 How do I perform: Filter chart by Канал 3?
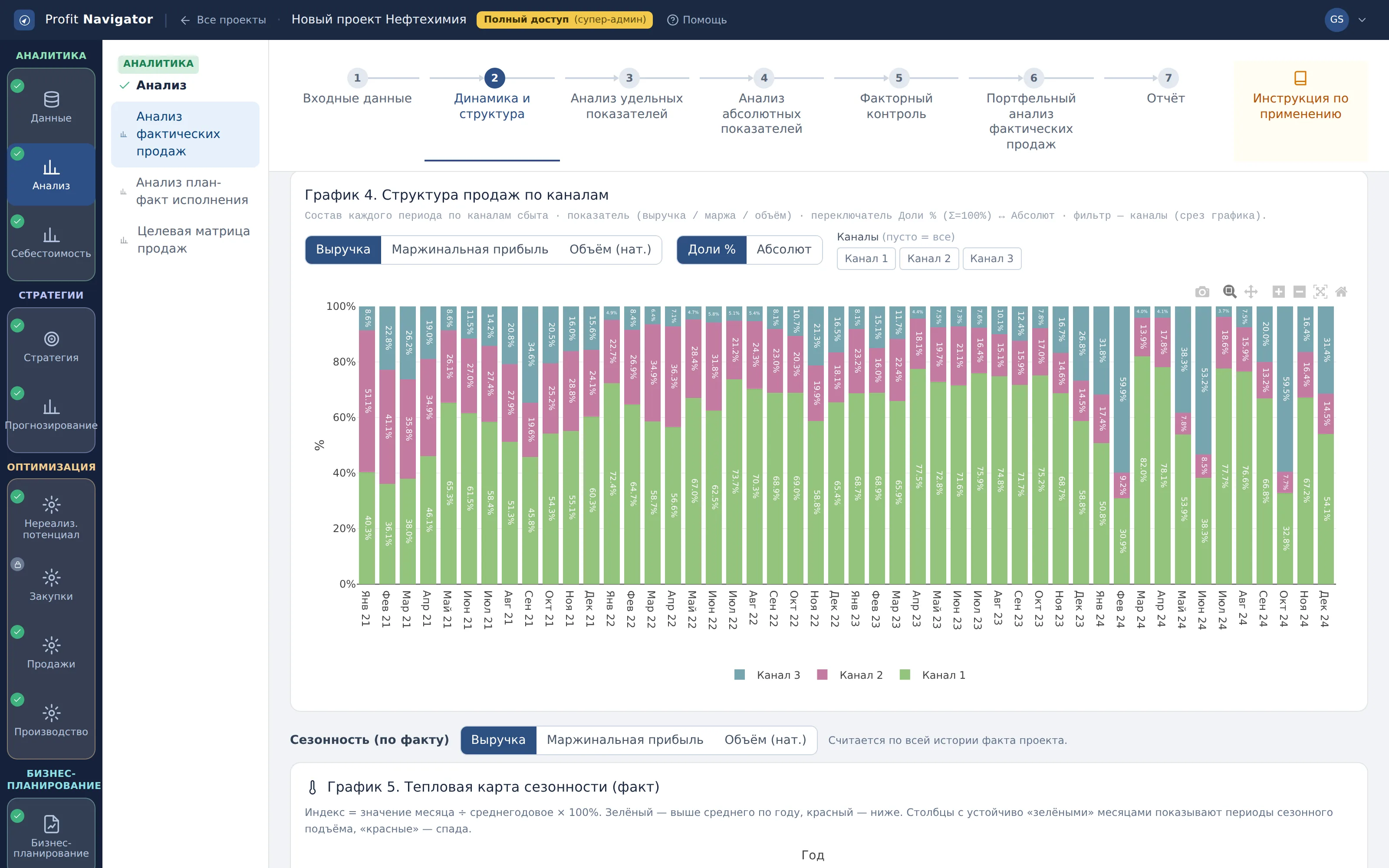(992, 259)
